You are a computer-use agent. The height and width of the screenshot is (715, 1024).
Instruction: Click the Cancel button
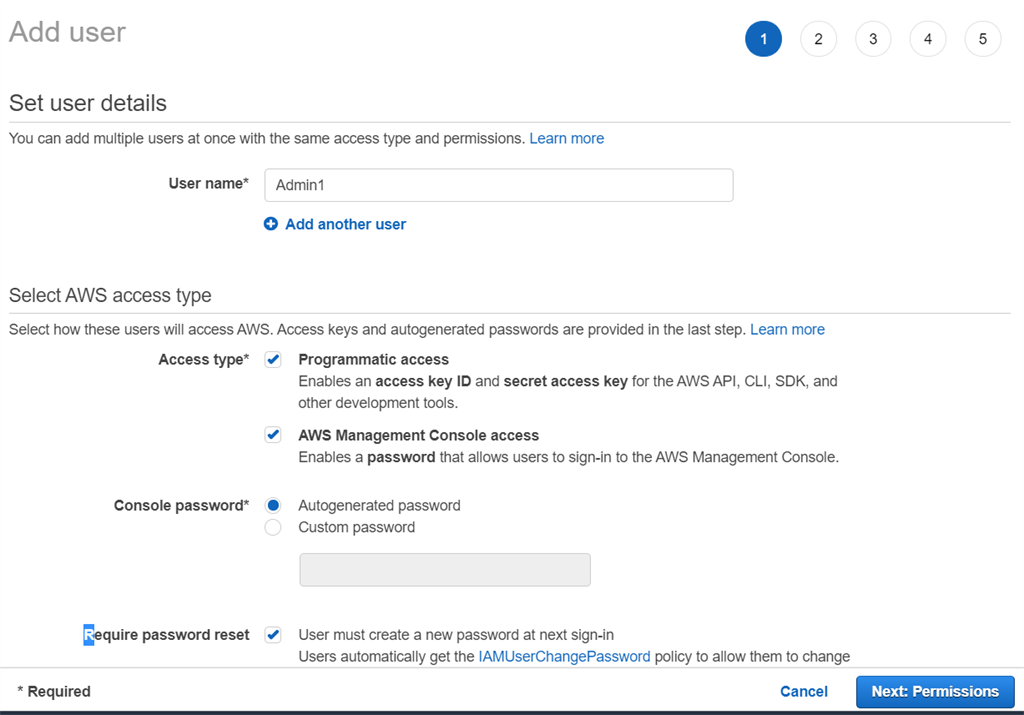coord(803,691)
